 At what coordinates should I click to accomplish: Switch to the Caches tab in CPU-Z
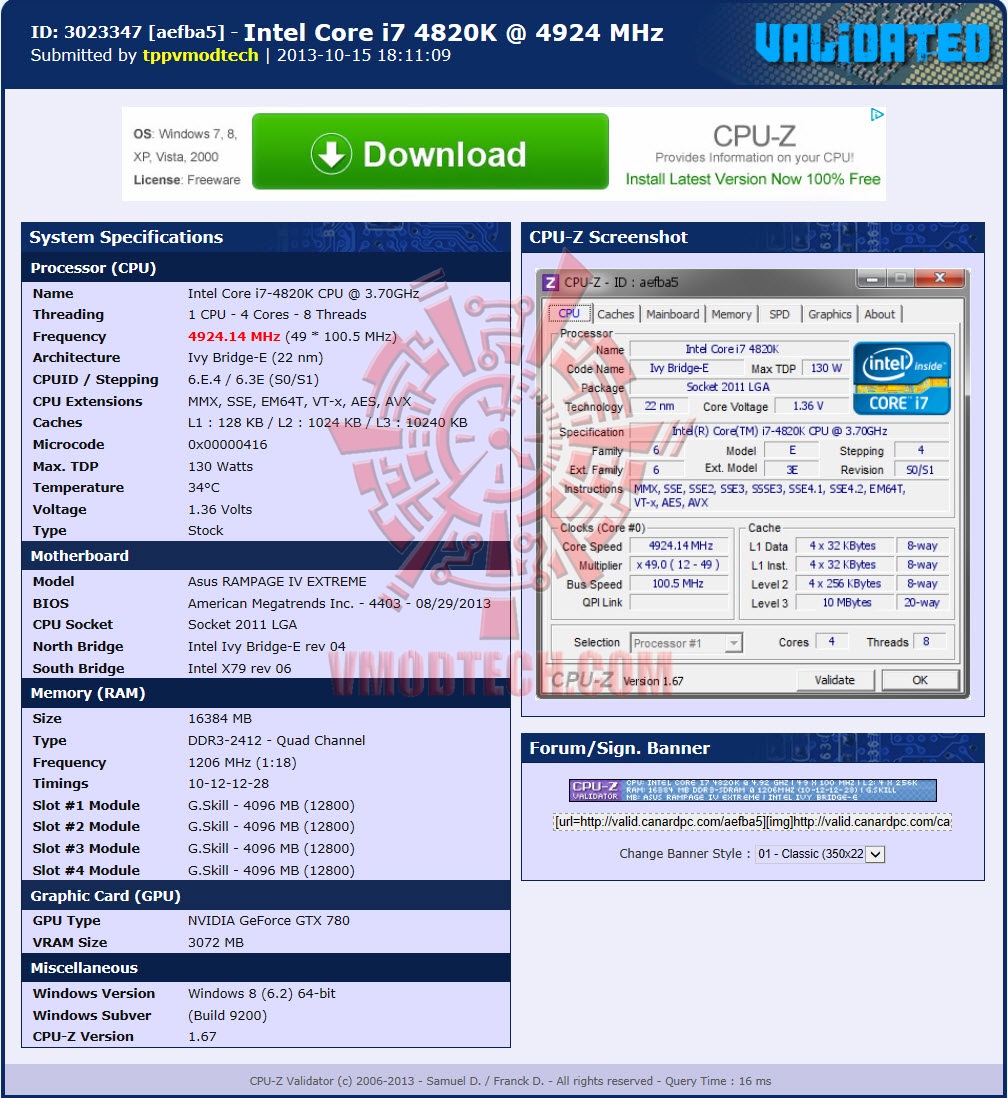[x=615, y=314]
